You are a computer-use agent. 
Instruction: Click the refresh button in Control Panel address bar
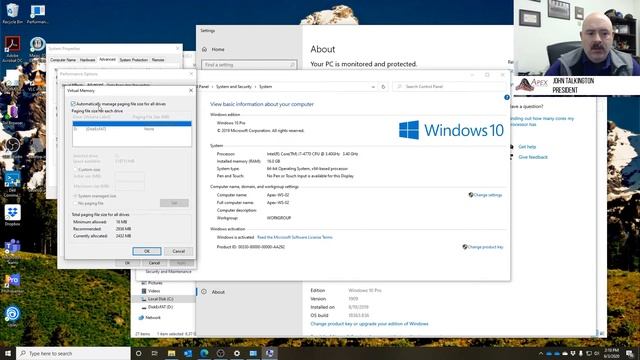(x=383, y=87)
